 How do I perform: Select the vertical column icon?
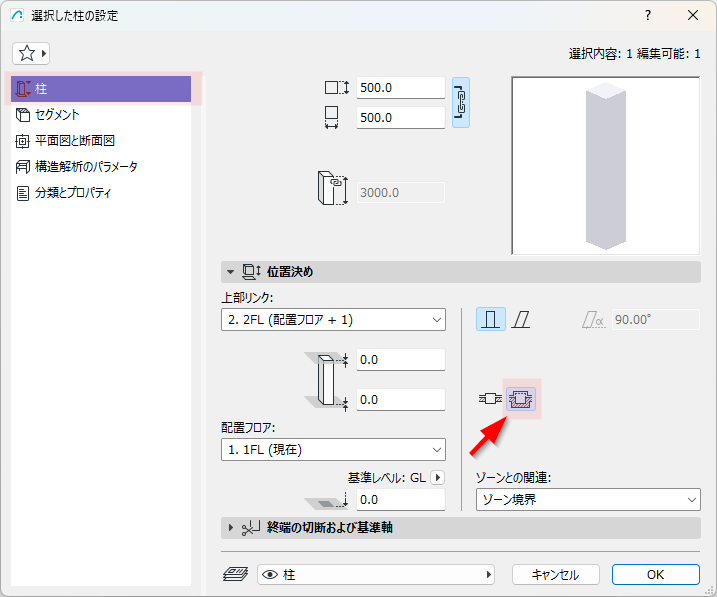point(491,319)
